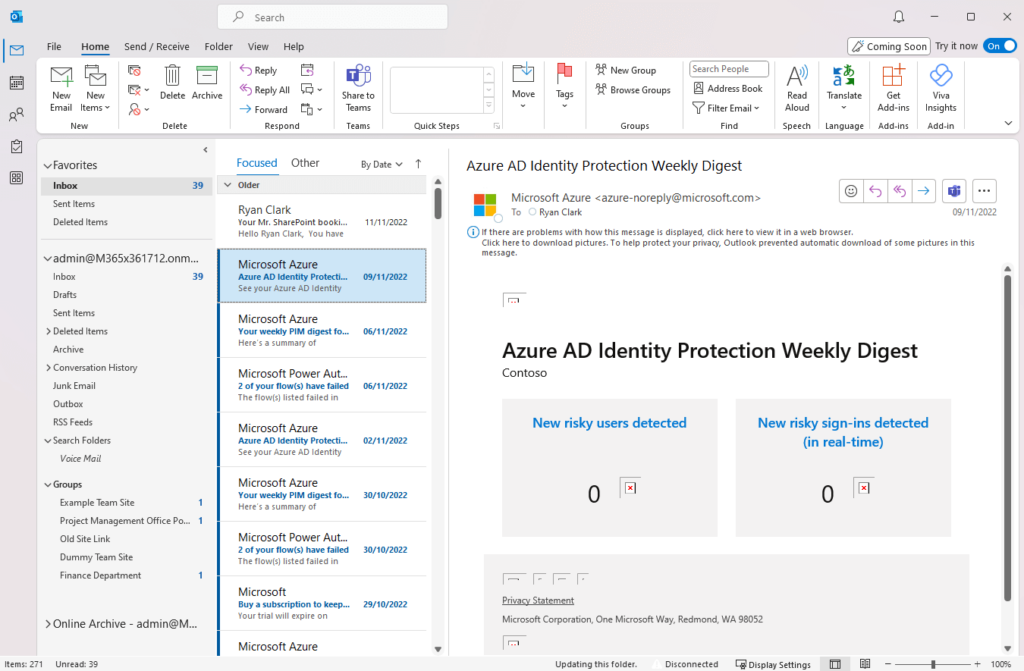Click Forward arrow in reading pane
Image resolution: width=1024 pixels, height=671 pixels.
coord(923,191)
